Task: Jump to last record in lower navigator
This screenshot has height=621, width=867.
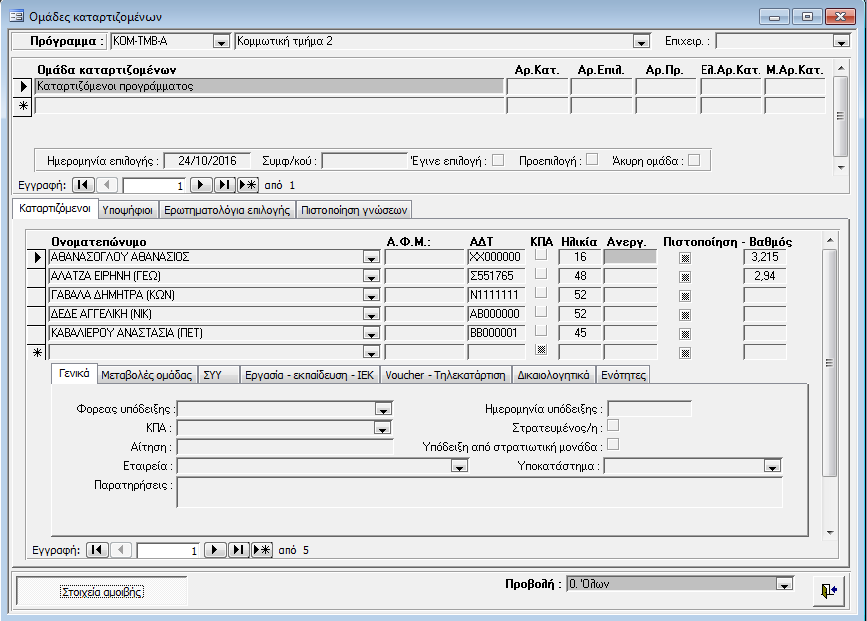Action: coord(238,549)
